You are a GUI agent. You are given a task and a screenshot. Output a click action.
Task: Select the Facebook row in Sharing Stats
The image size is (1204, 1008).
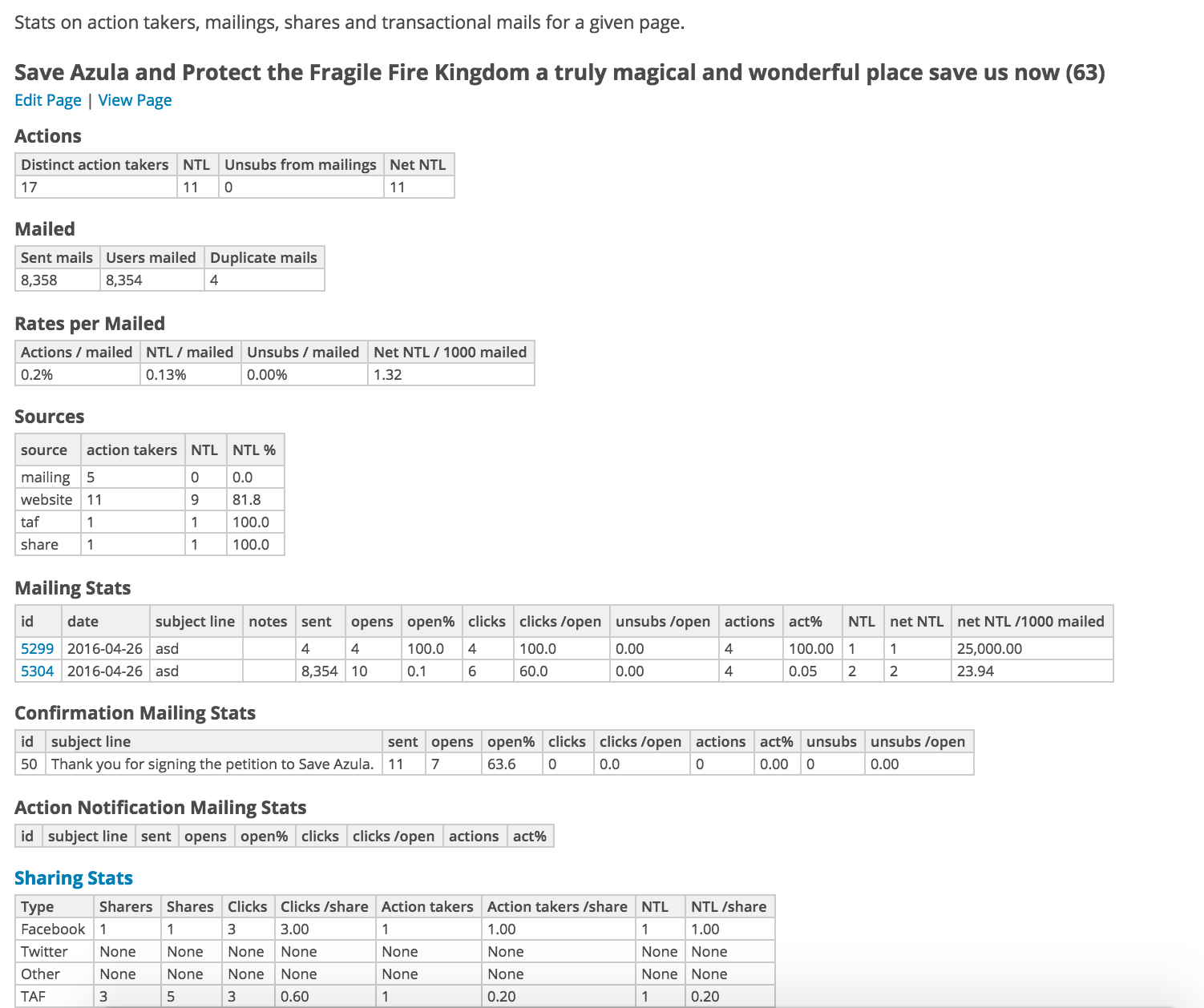[53, 929]
